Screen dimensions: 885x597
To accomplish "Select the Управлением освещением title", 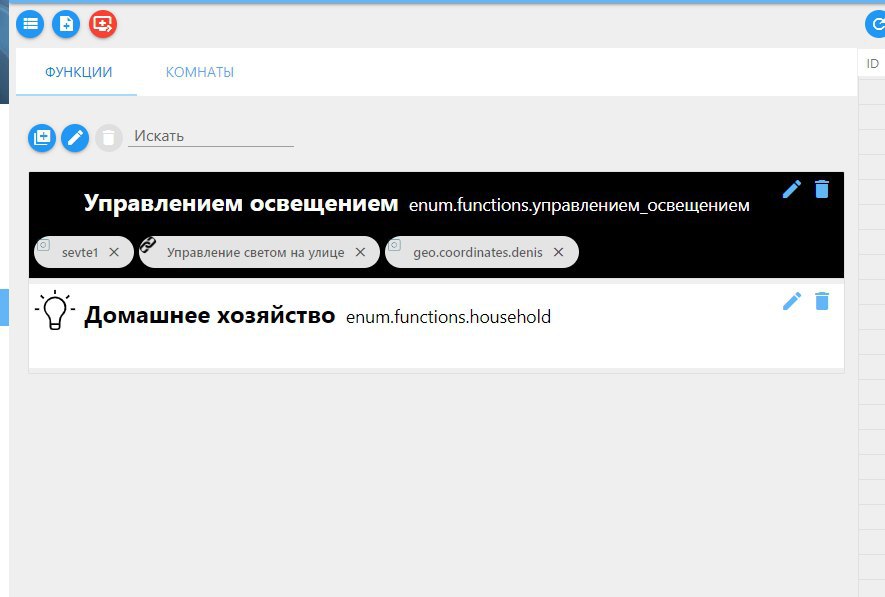I will 241,203.
